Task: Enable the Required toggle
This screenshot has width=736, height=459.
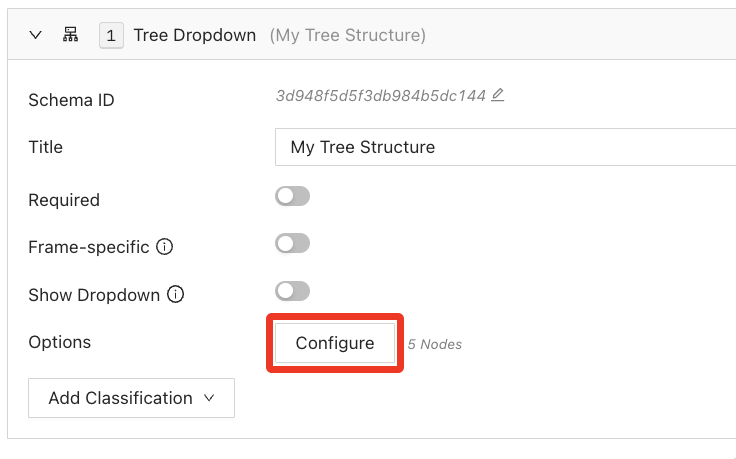Action: [293, 196]
